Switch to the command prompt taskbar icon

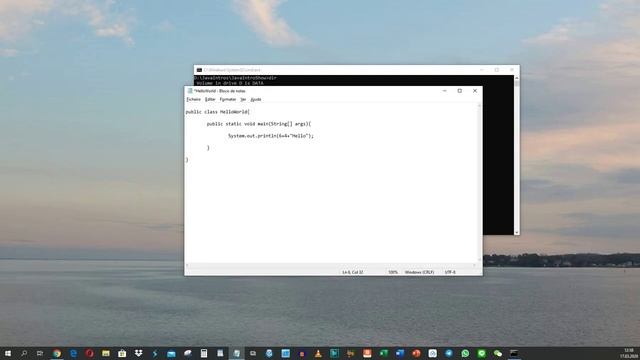pos(514,353)
